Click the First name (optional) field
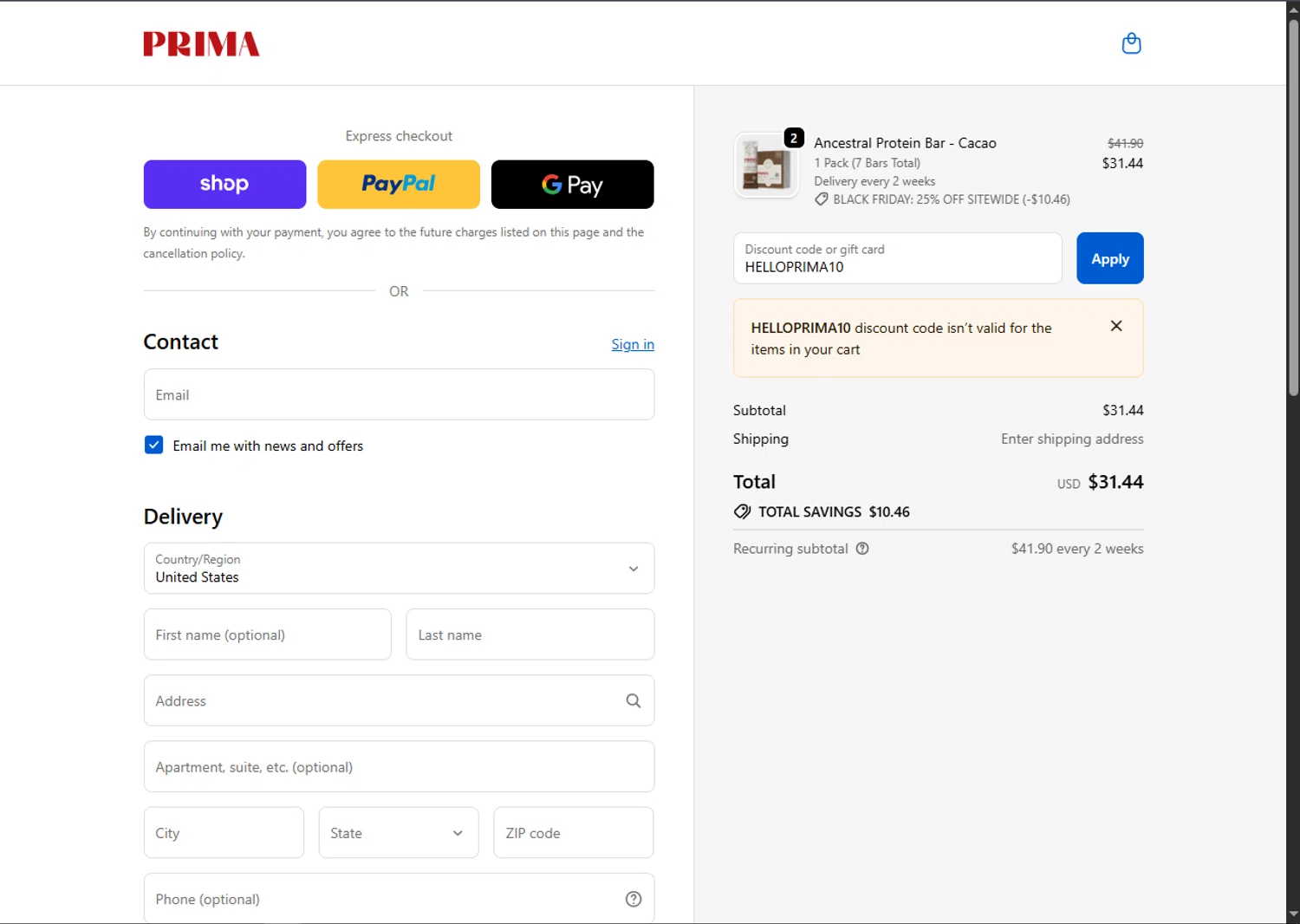This screenshot has width=1300, height=924. point(267,634)
